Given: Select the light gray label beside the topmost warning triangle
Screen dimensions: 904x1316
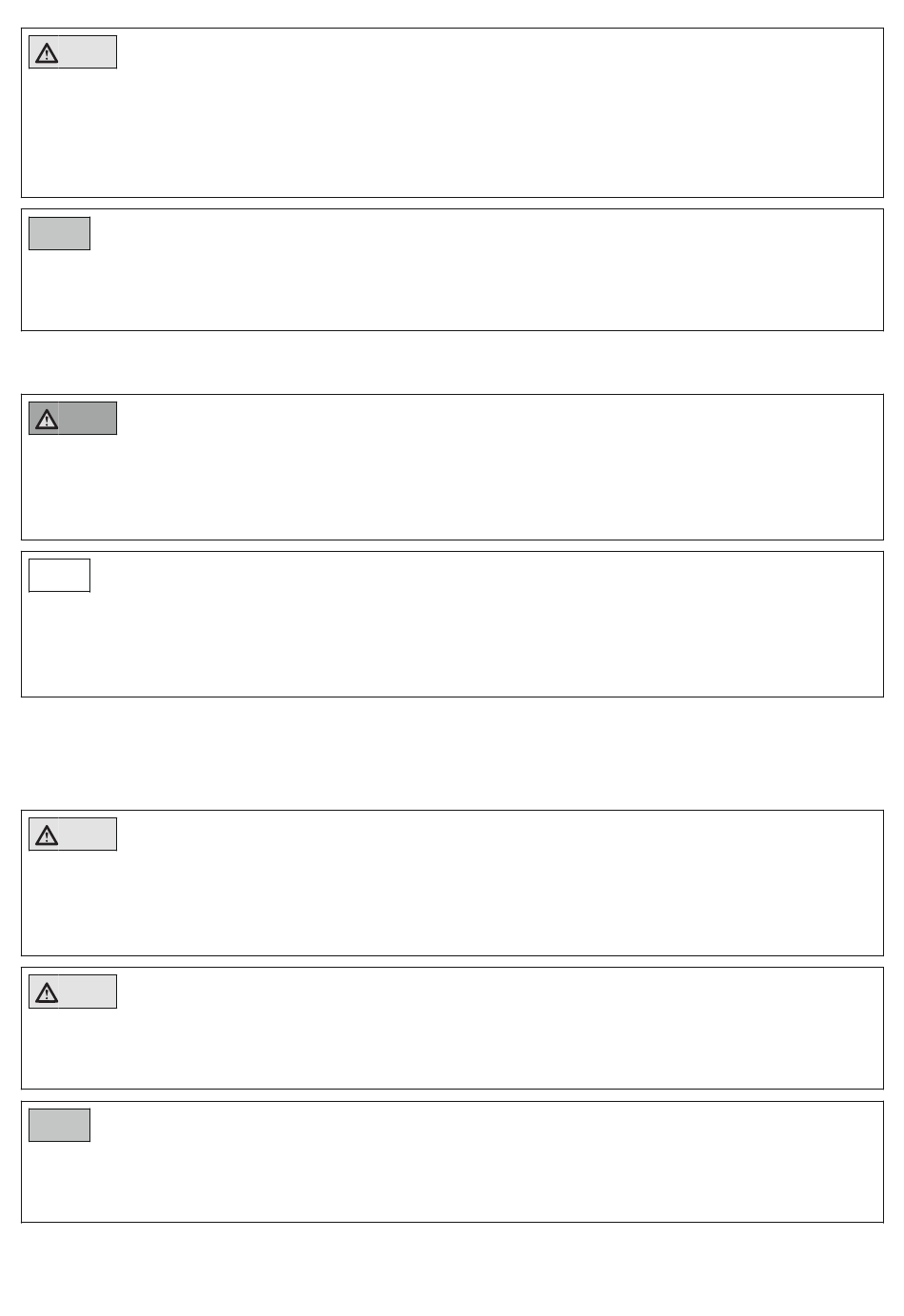Looking at the screenshot, I should point(88,52).
